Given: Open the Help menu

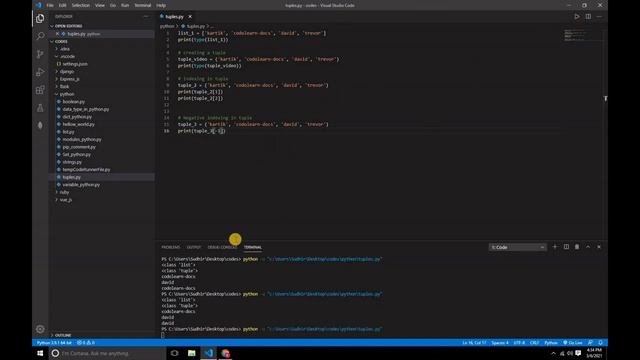Looking at the screenshot, I should pos(161,5).
